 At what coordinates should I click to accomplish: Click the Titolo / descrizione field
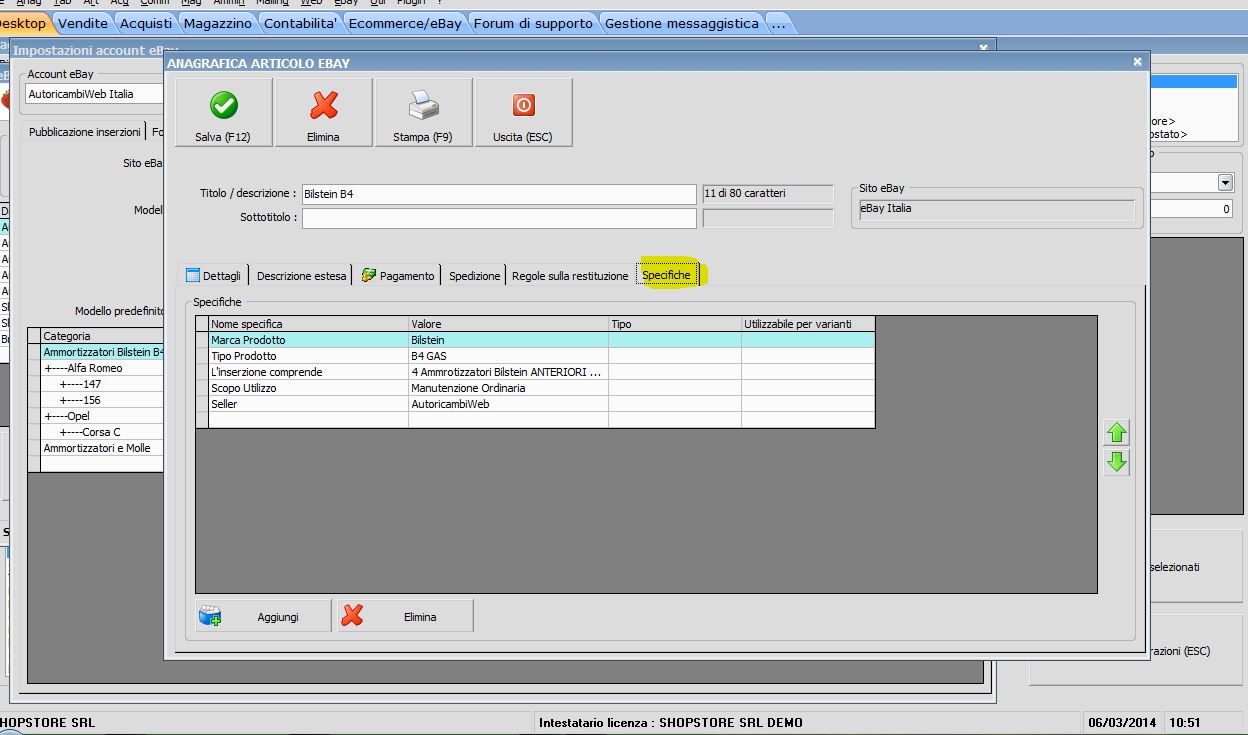click(x=499, y=194)
